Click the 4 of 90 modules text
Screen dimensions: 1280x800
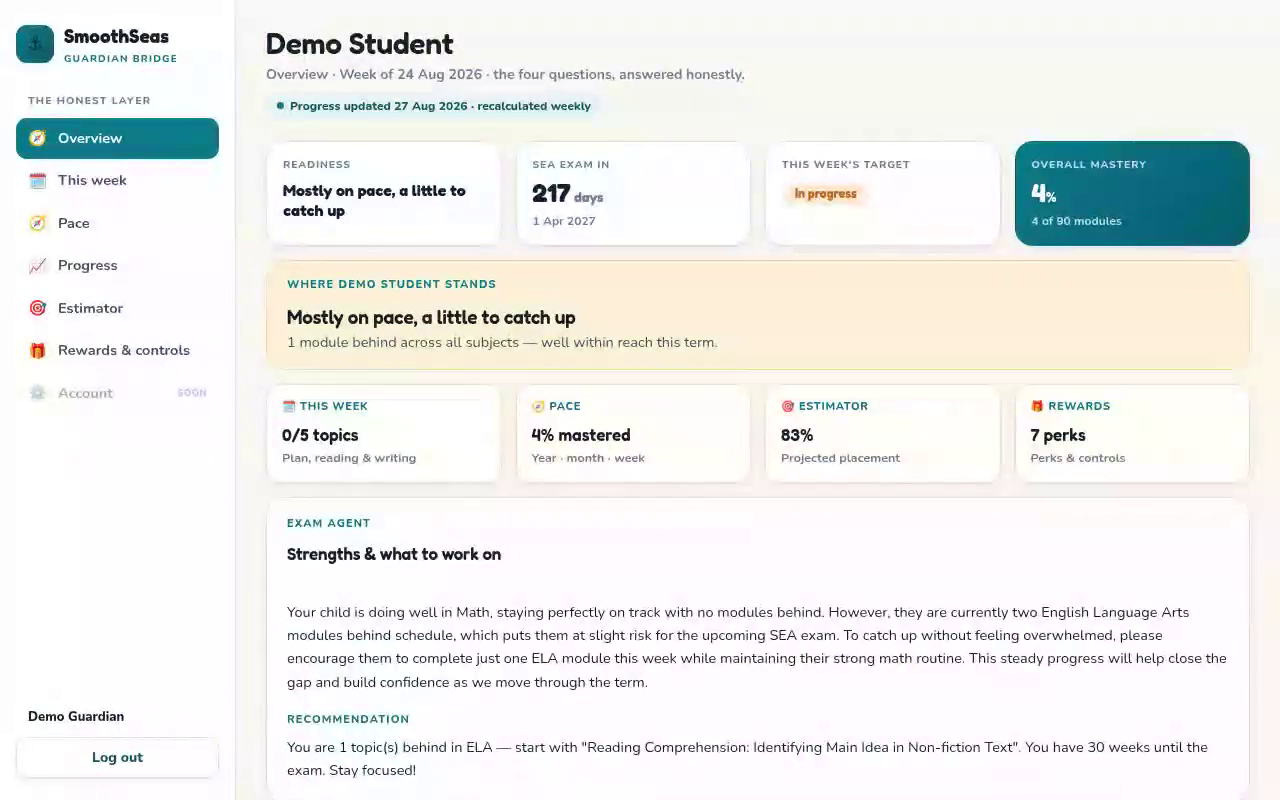(1076, 221)
